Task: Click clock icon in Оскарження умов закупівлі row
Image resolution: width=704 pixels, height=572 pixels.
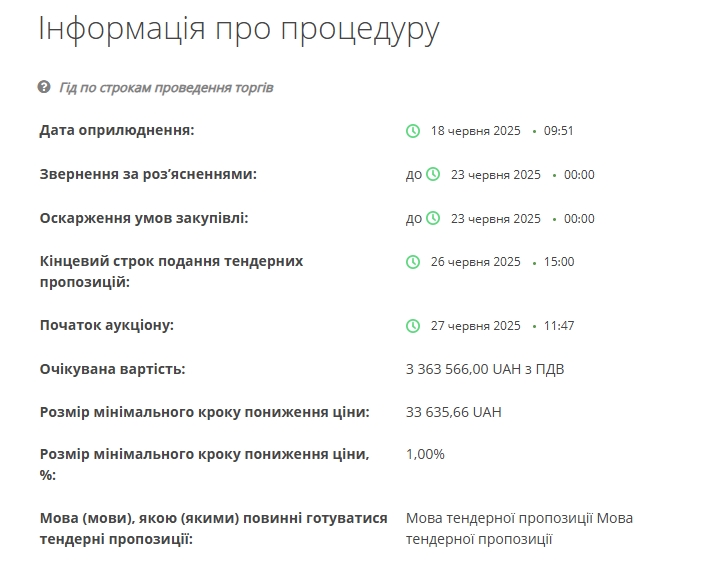Action: point(433,218)
